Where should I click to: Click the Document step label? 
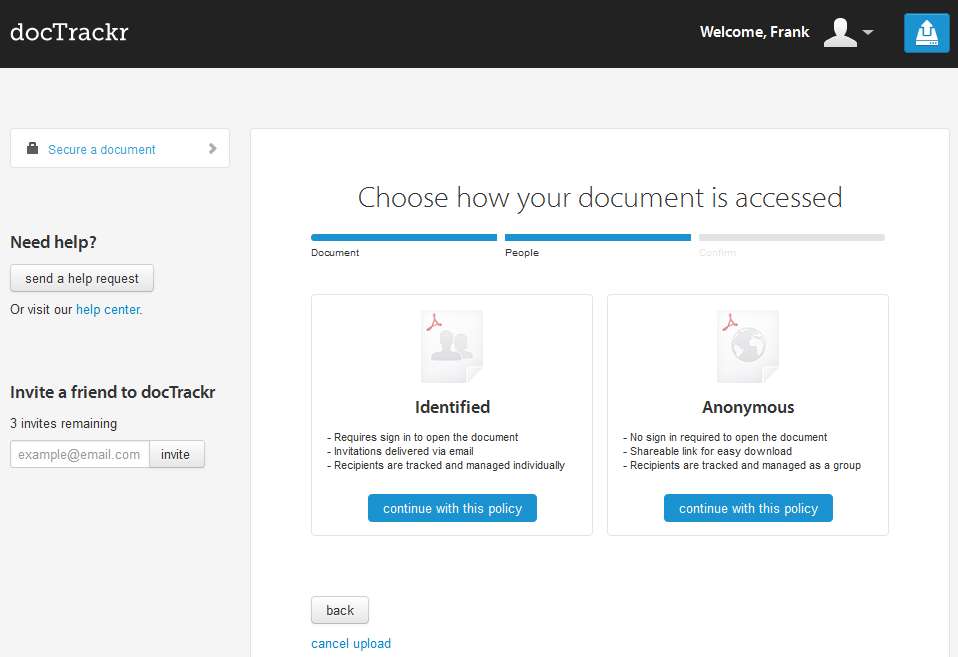[335, 252]
